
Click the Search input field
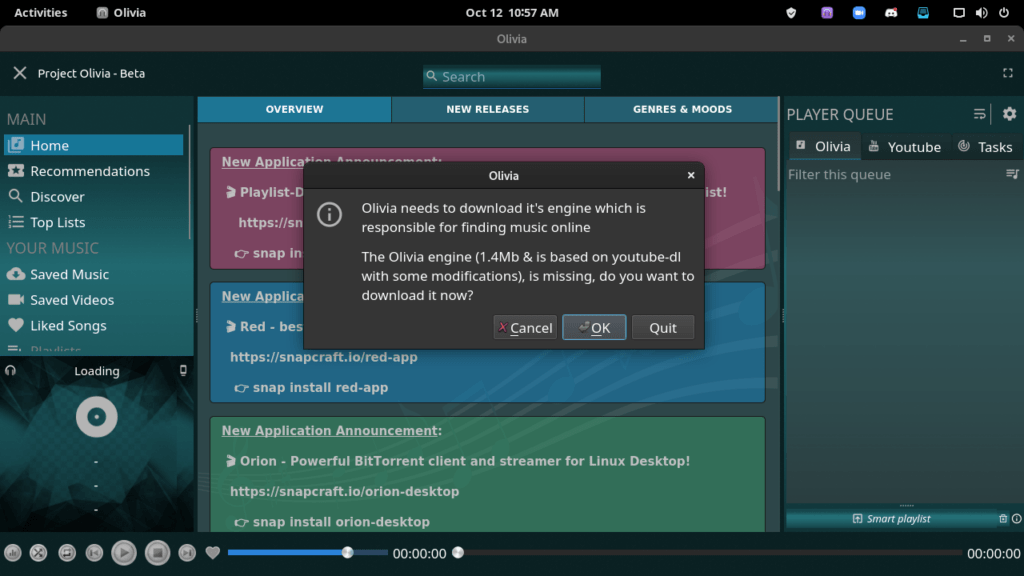pyautogui.click(x=511, y=77)
